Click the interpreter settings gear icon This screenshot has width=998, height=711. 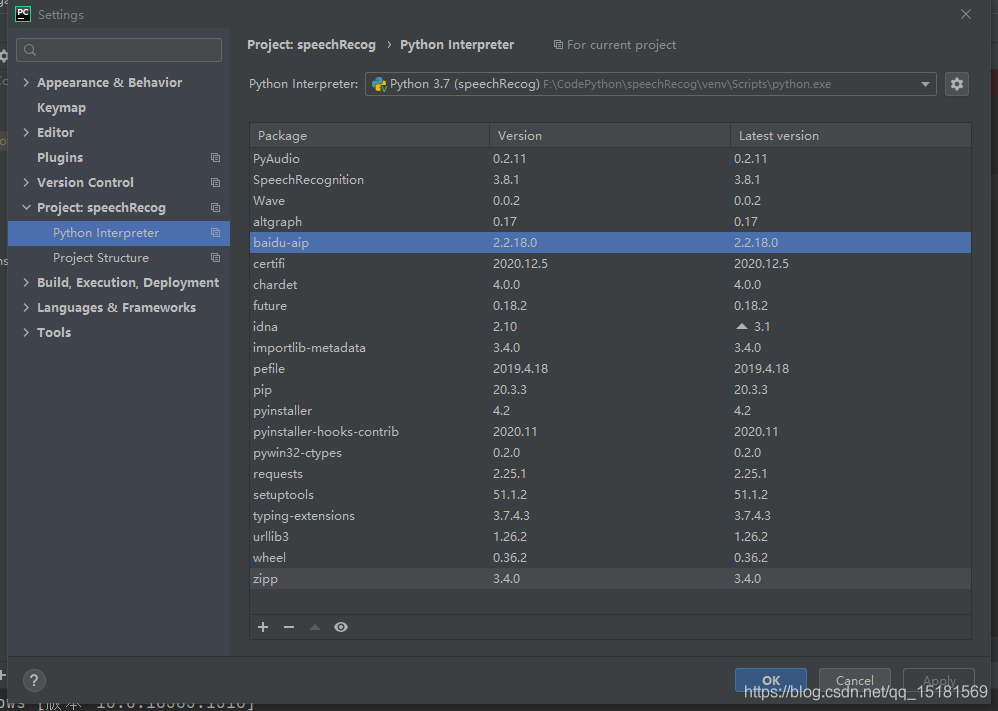[x=957, y=84]
